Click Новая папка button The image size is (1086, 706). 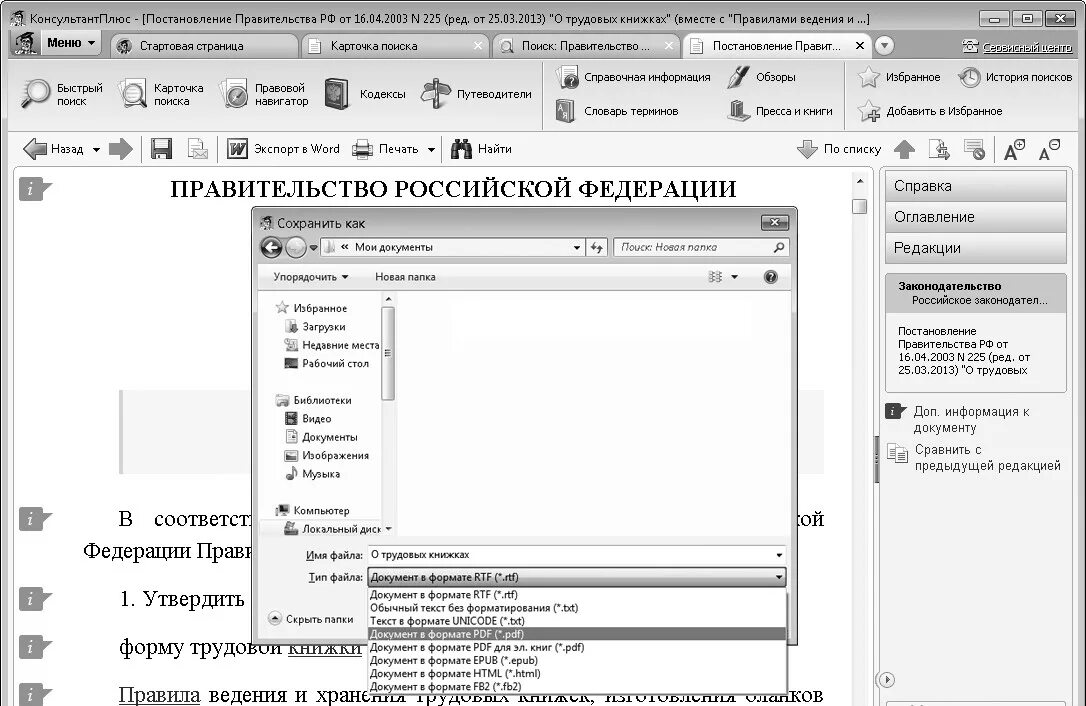point(405,276)
